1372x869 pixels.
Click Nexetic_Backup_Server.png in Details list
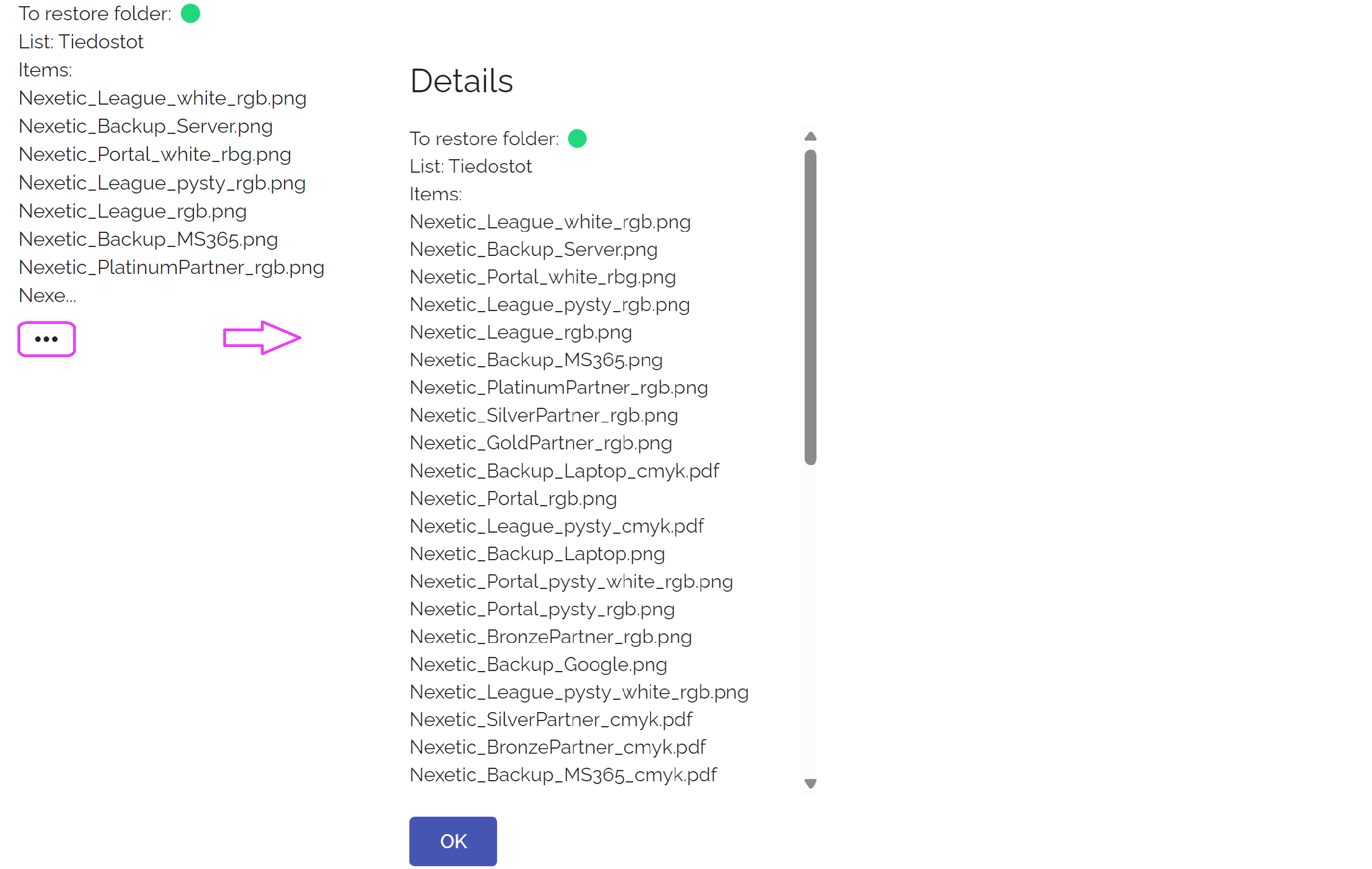tap(533, 250)
